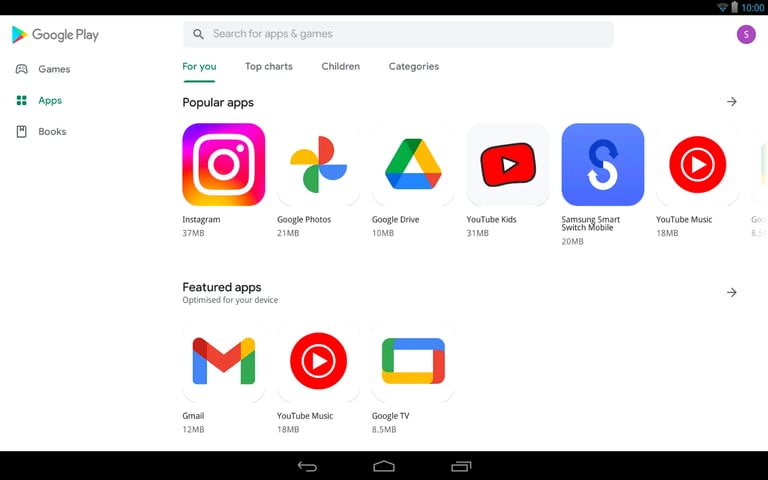Expand Popular apps with the arrow
This screenshot has width=768, height=480.
point(732,102)
